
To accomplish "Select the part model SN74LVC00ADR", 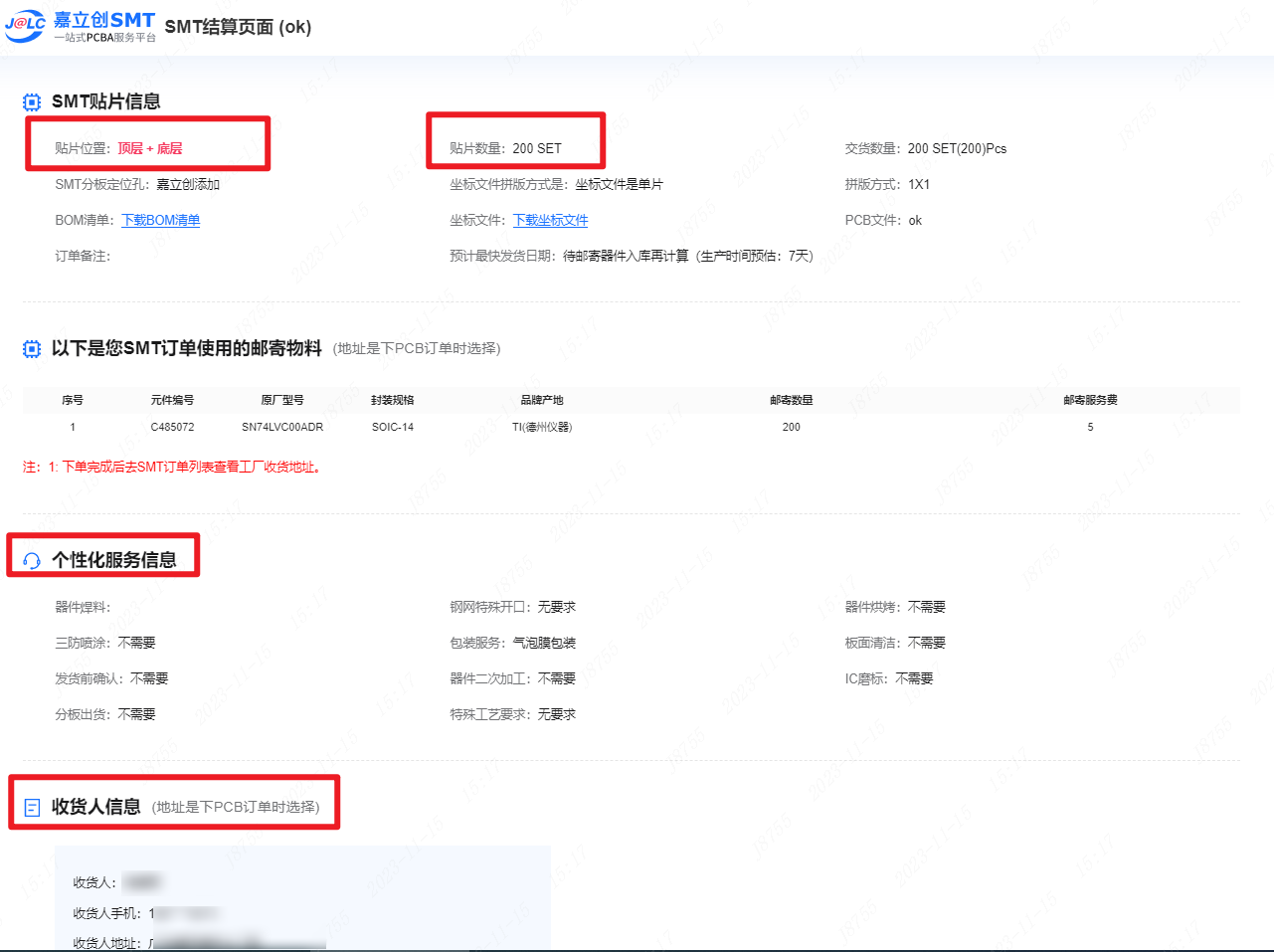I will click(282, 428).
